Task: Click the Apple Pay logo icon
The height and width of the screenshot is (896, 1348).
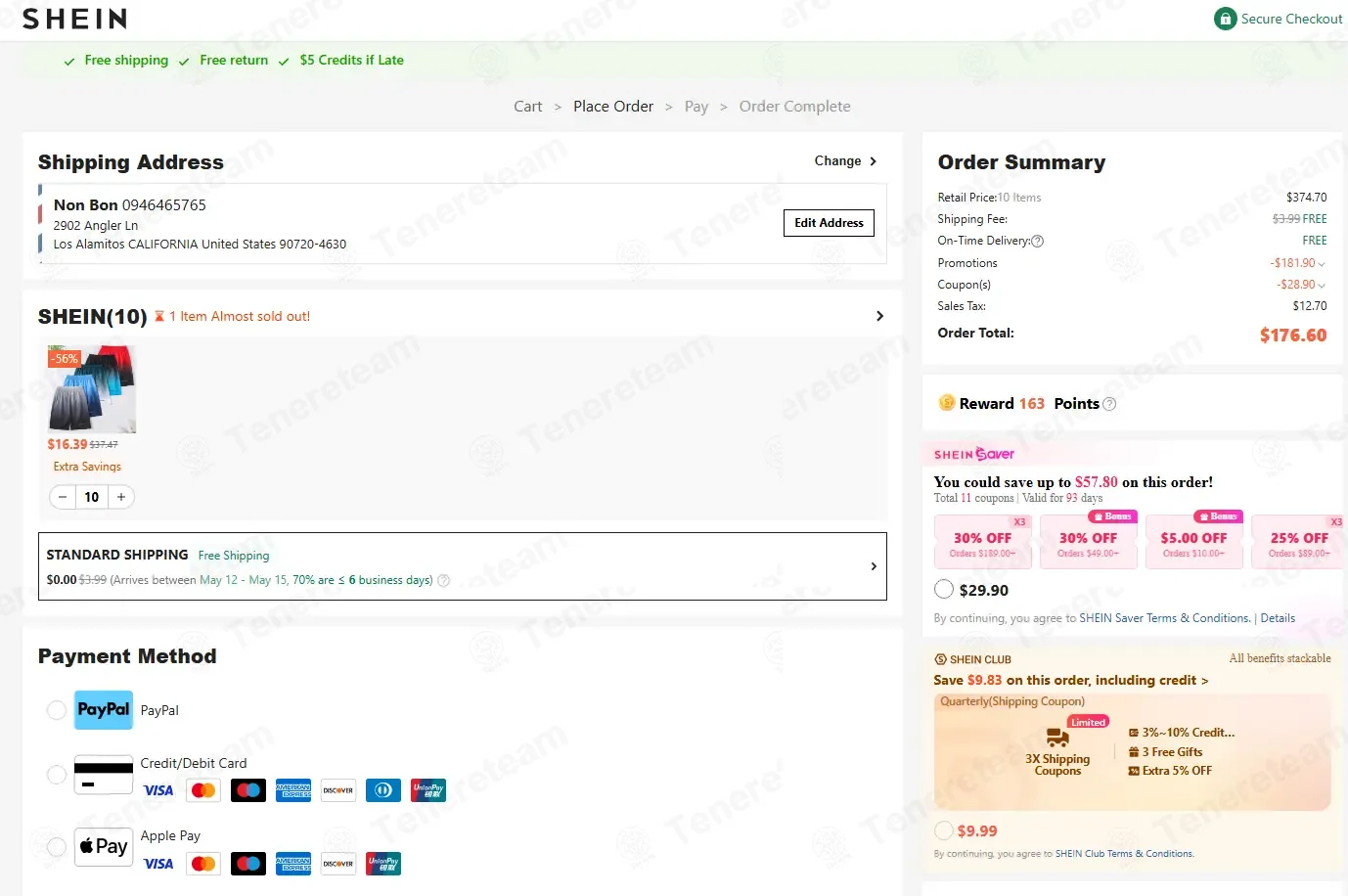Action: [x=104, y=846]
